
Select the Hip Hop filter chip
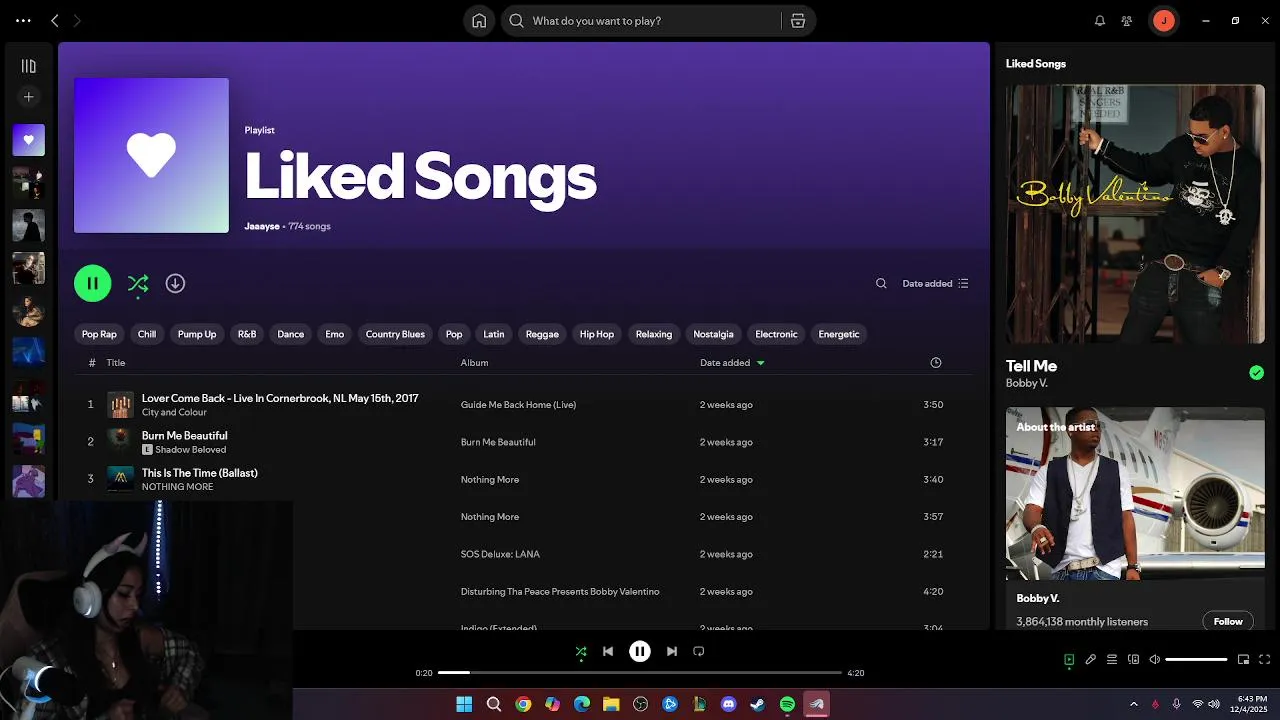[597, 334]
